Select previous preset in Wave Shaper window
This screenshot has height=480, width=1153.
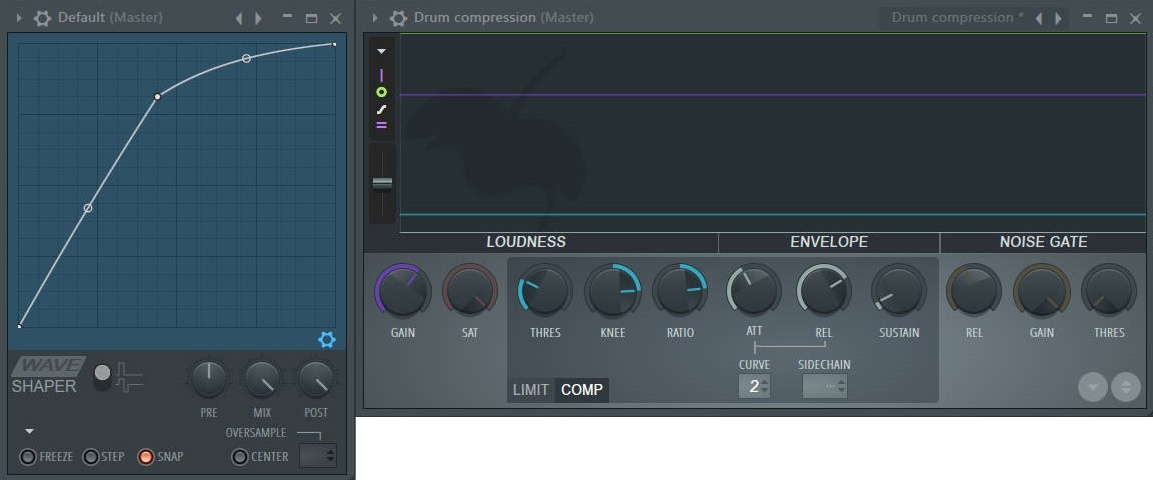pos(238,18)
